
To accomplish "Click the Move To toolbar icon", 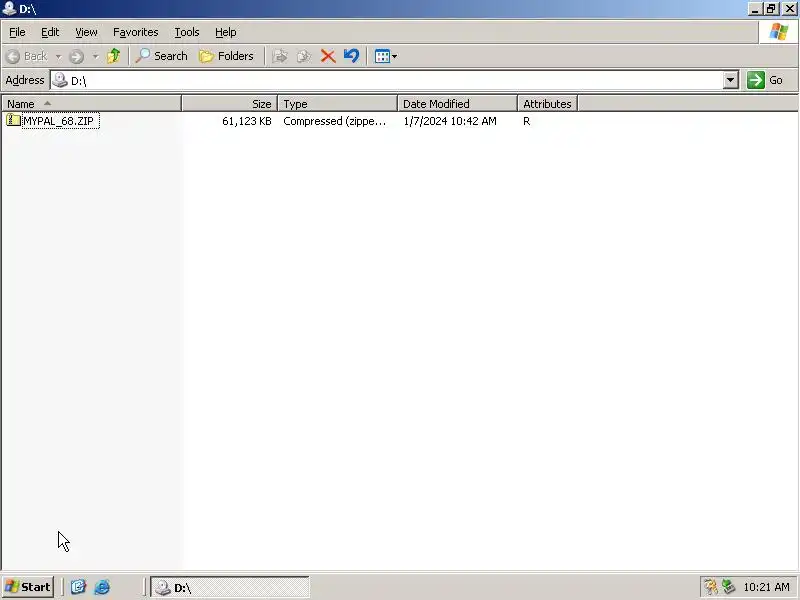I will 280,56.
